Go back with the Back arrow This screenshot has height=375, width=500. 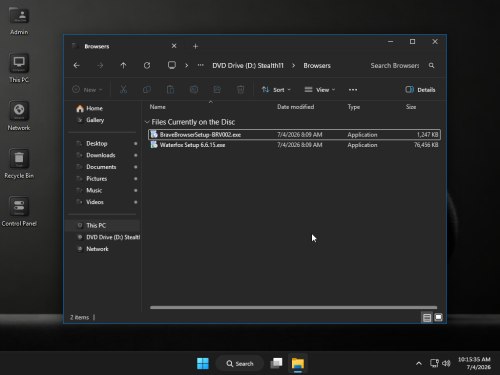tap(77, 65)
